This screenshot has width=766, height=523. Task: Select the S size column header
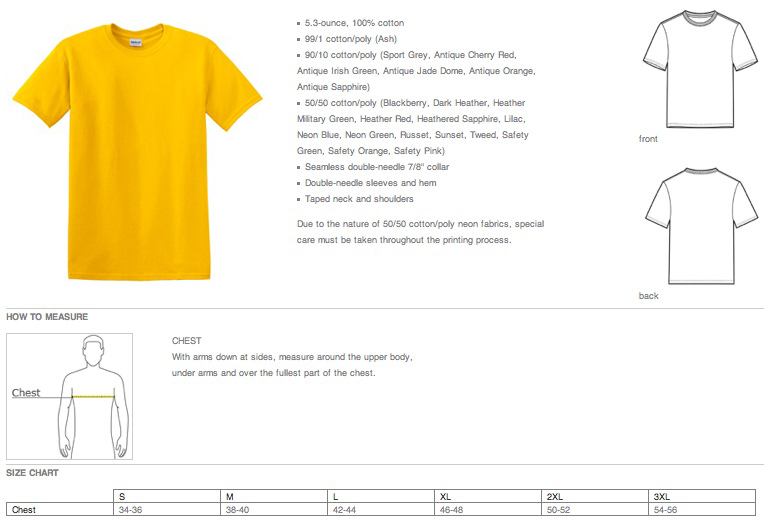167,496
